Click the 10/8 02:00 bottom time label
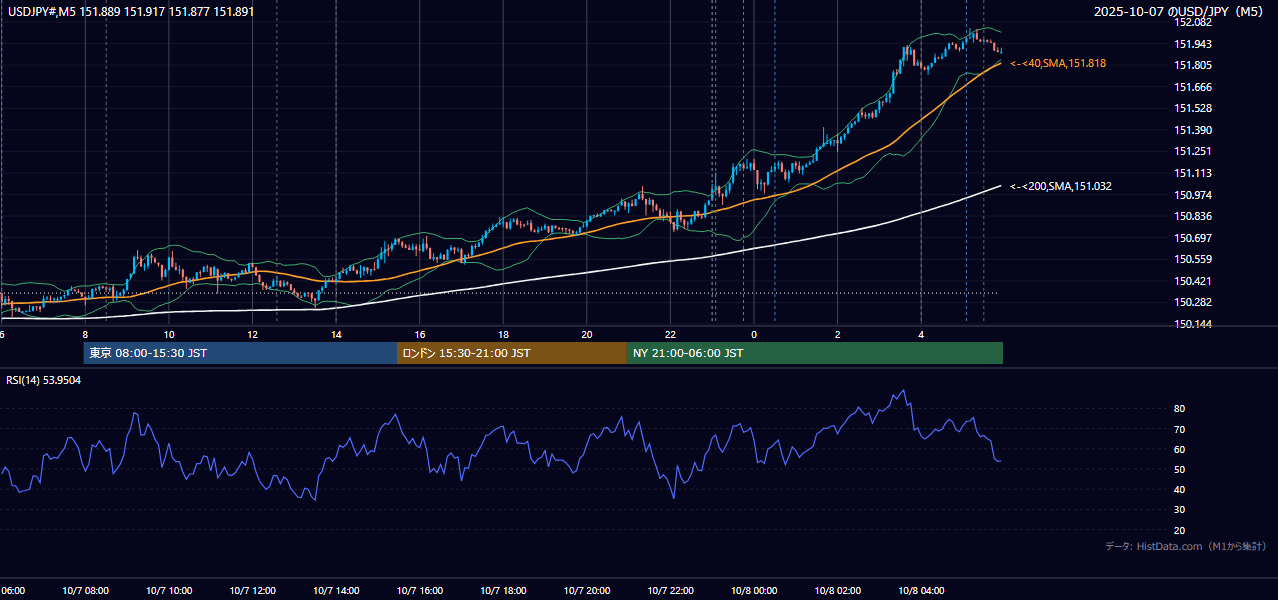Screen dimensions: 1278x600 tap(837, 591)
